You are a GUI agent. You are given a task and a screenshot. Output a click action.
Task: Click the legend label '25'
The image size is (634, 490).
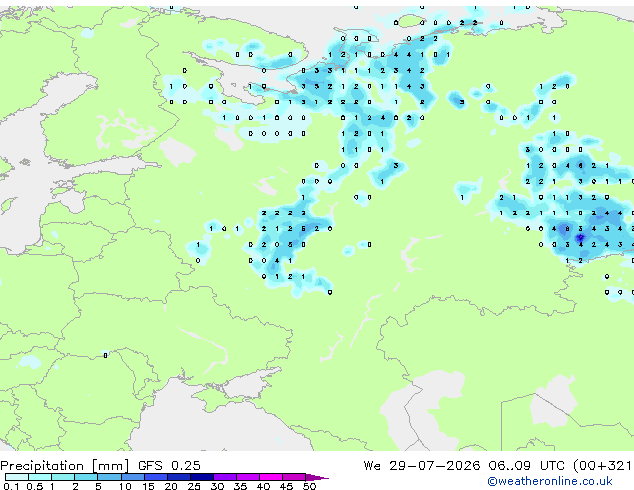[x=194, y=486]
